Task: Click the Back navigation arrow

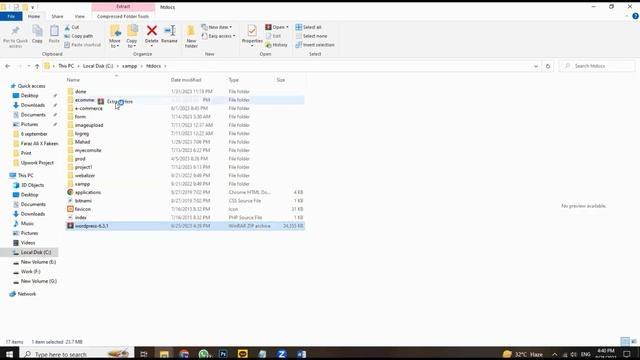Action: [x=8, y=66]
